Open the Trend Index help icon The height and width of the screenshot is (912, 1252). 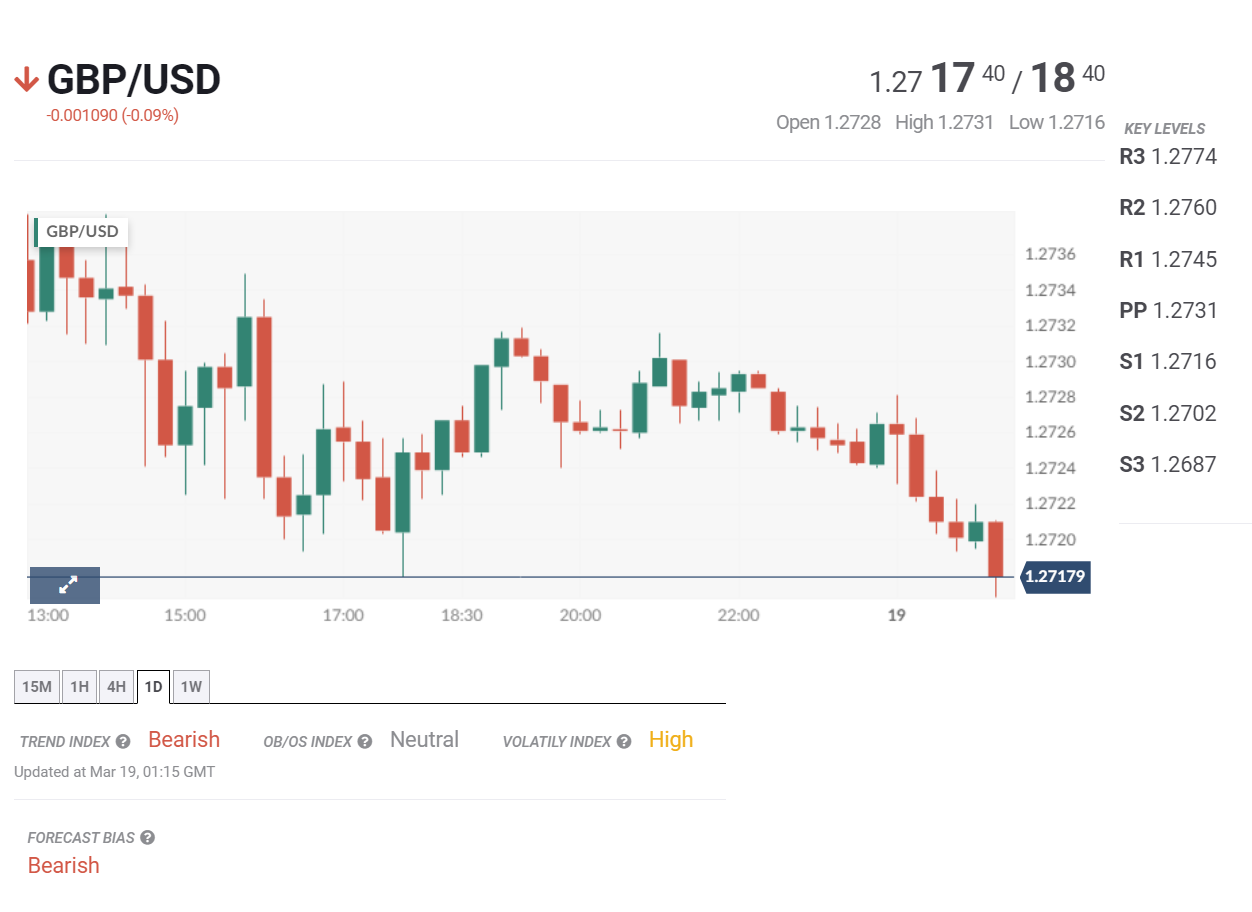(121, 742)
